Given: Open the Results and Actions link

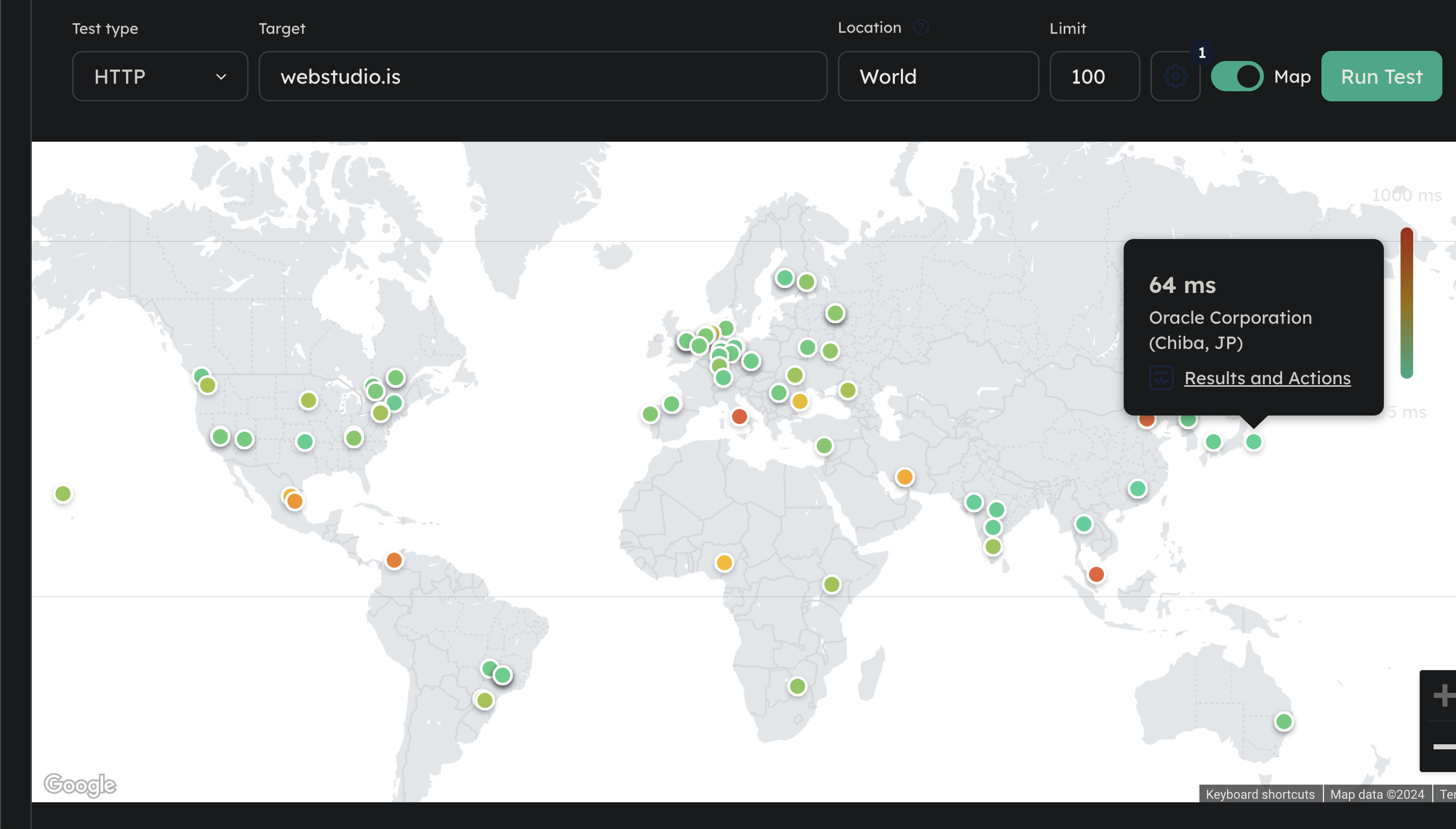Looking at the screenshot, I should 1267,378.
